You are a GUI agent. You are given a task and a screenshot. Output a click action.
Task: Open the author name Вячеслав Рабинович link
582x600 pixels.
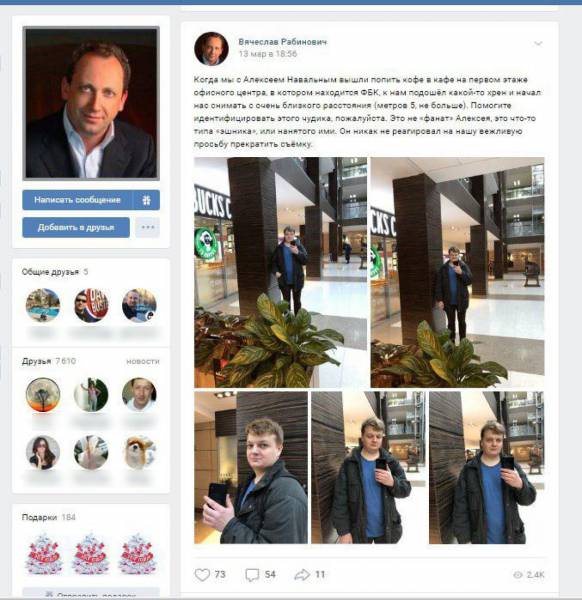click(x=282, y=42)
